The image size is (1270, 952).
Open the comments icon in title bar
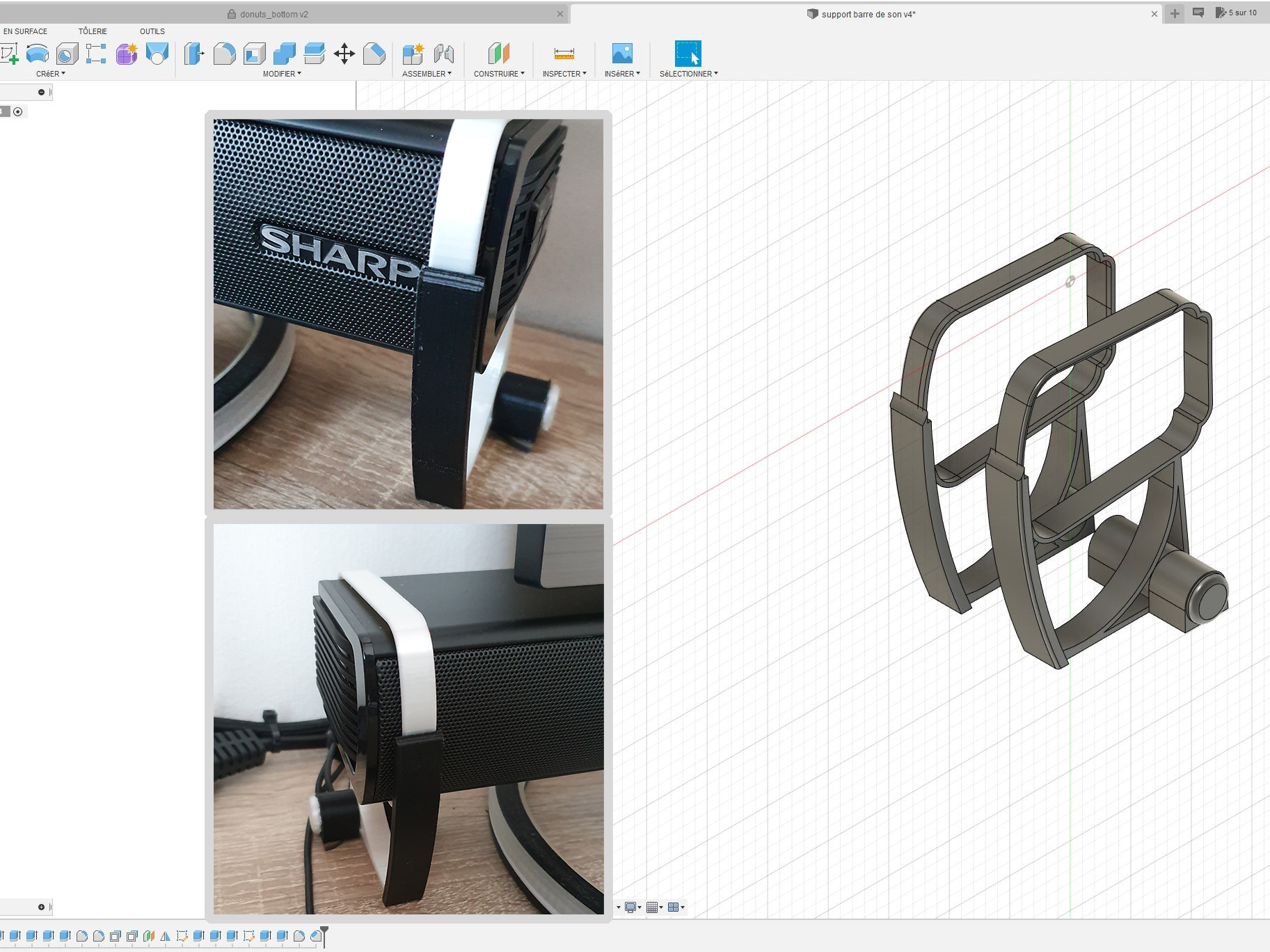[x=1198, y=13]
